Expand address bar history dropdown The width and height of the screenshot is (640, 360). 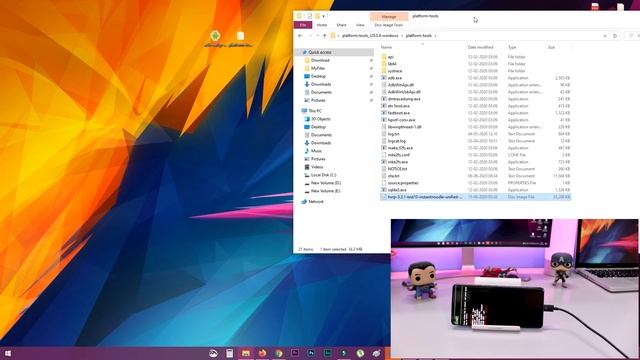pos(604,36)
